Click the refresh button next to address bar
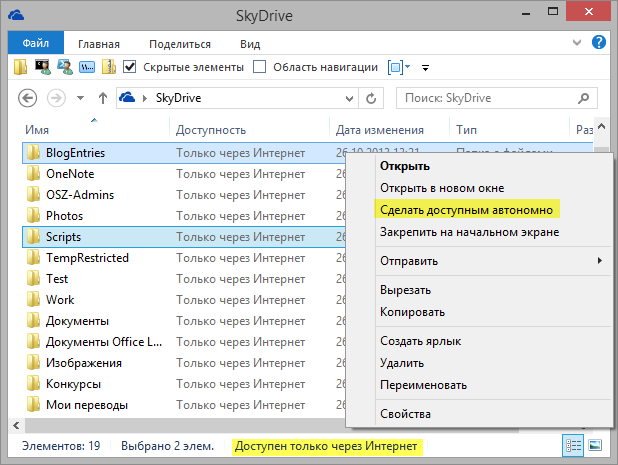The width and height of the screenshot is (618, 465). click(371, 98)
